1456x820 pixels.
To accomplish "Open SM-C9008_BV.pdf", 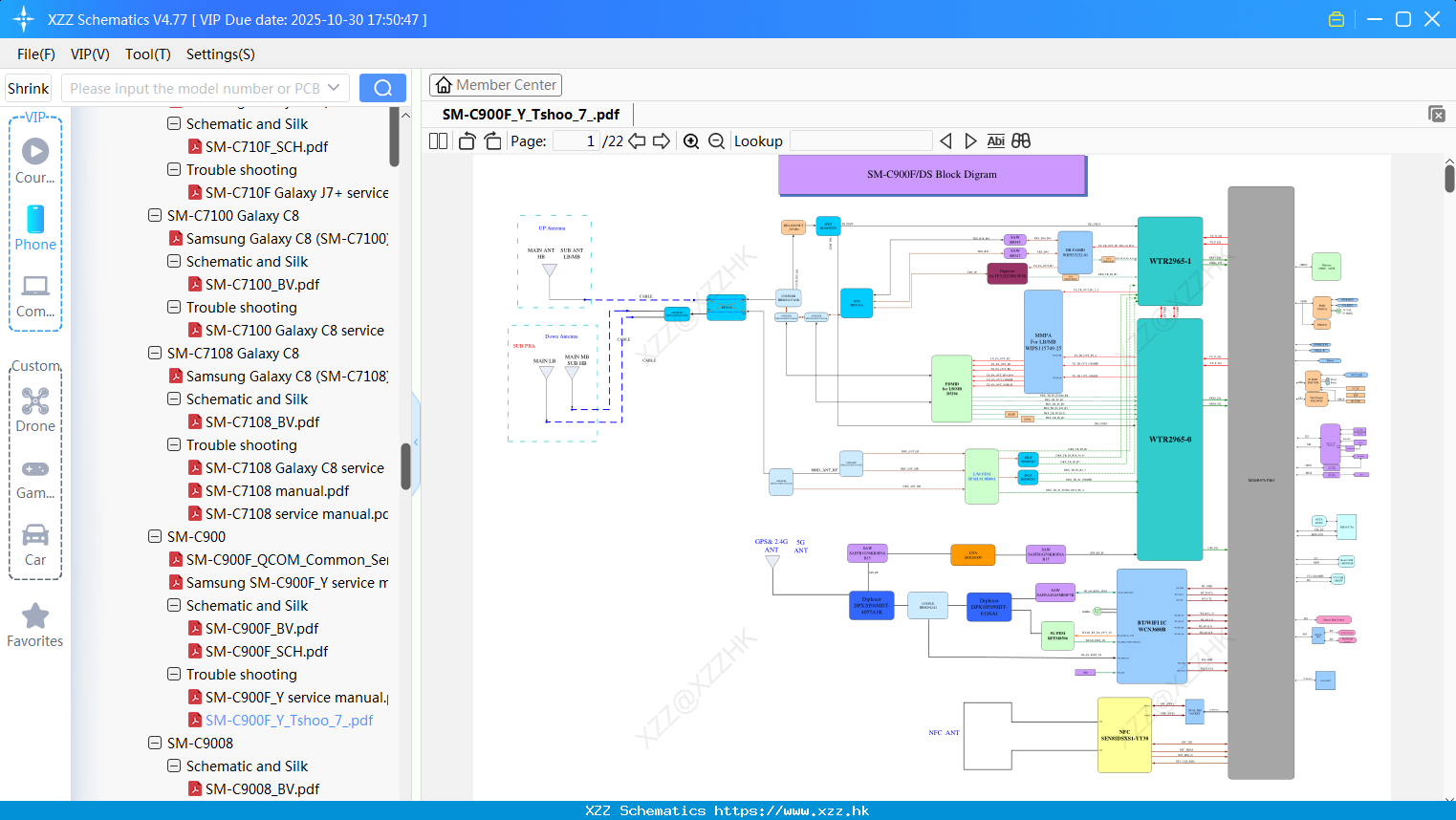I will (262, 788).
